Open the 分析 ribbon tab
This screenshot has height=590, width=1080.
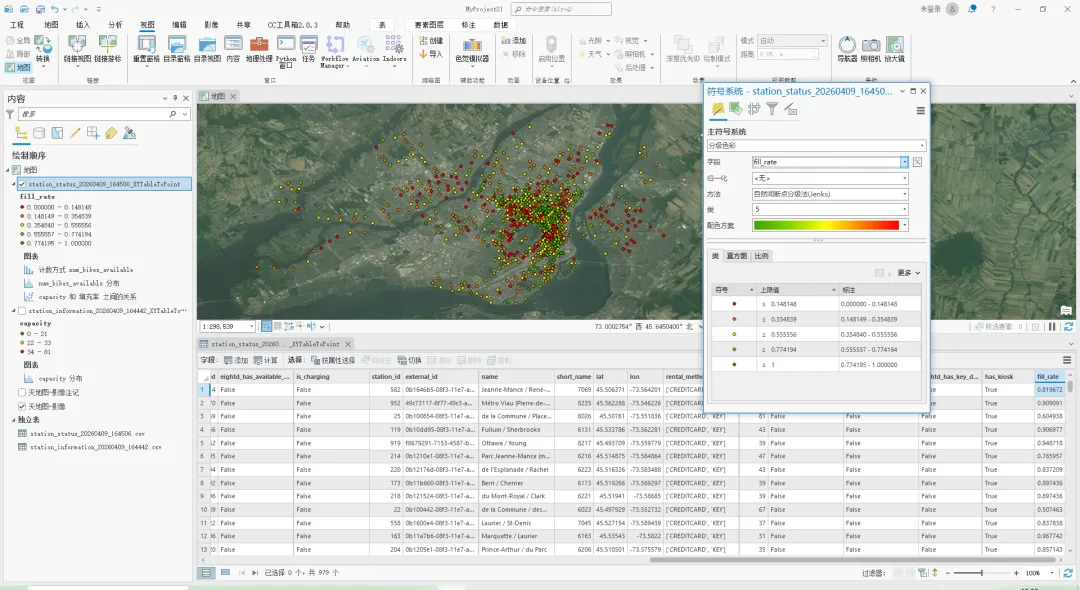click(115, 24)
